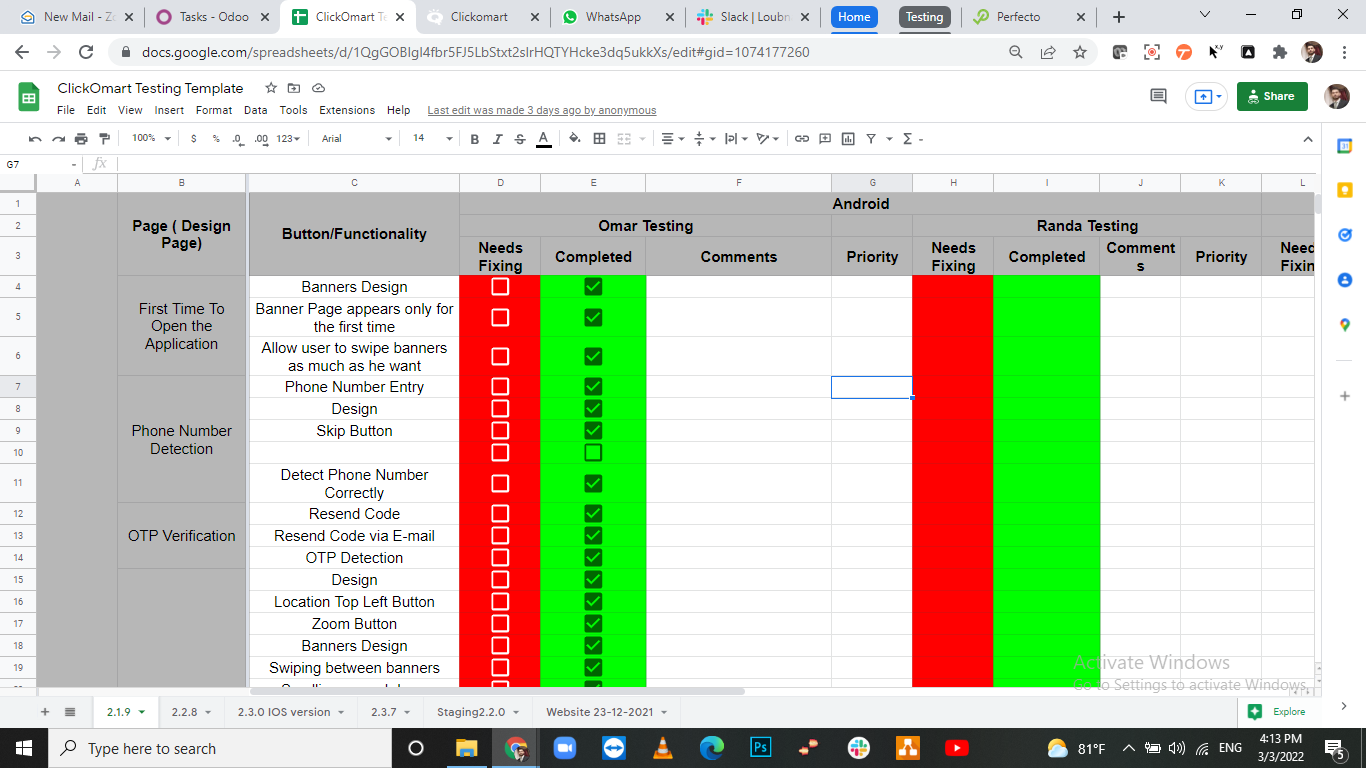
Task: Open the comment history icon
Action: (1158, 96)
